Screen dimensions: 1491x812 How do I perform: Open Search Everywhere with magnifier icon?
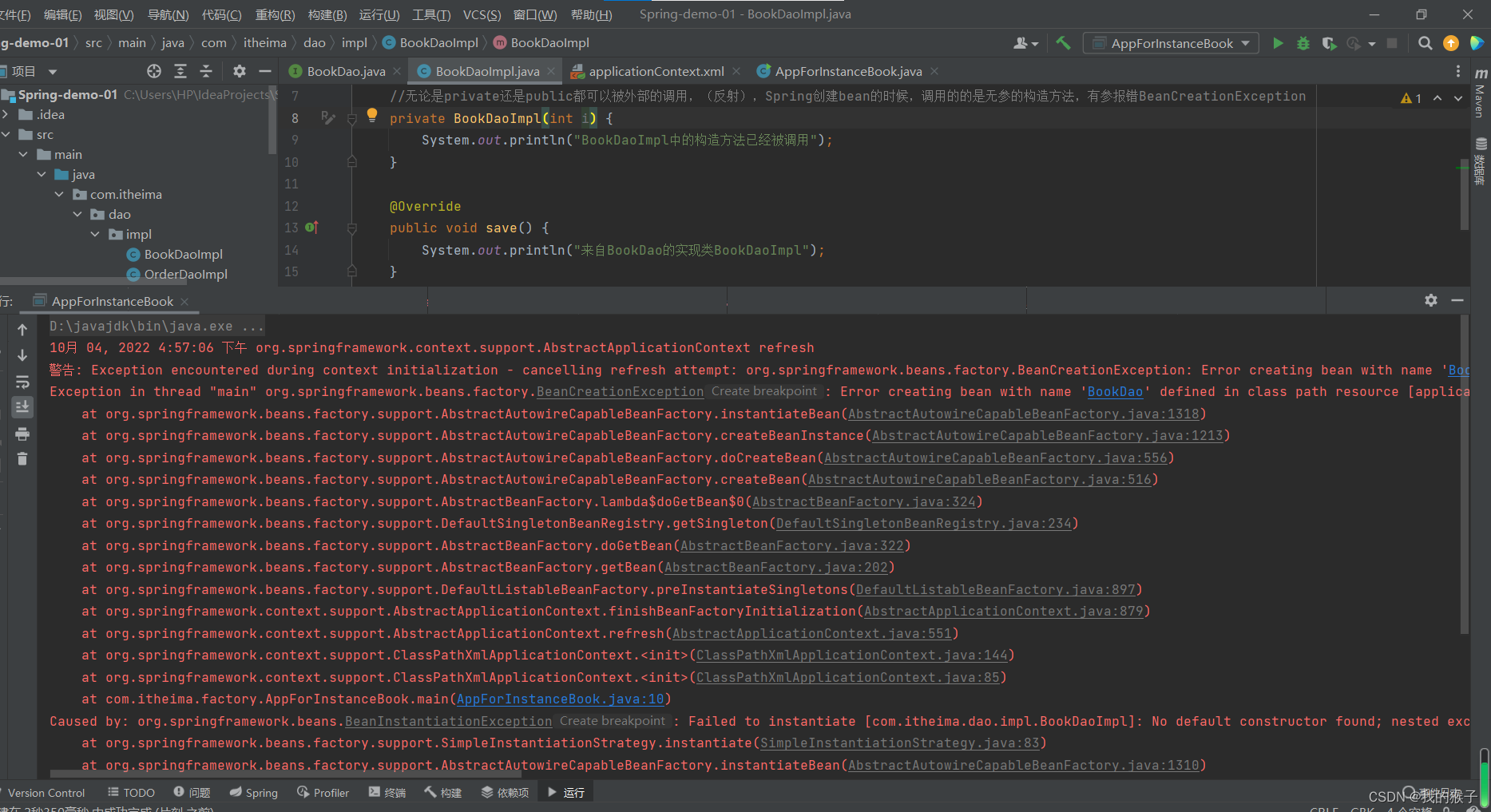pos(1425,43)
